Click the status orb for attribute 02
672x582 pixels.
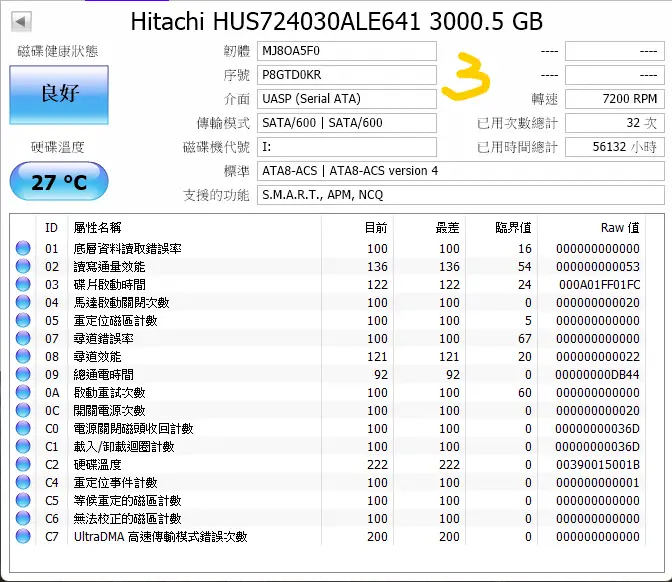23,266
